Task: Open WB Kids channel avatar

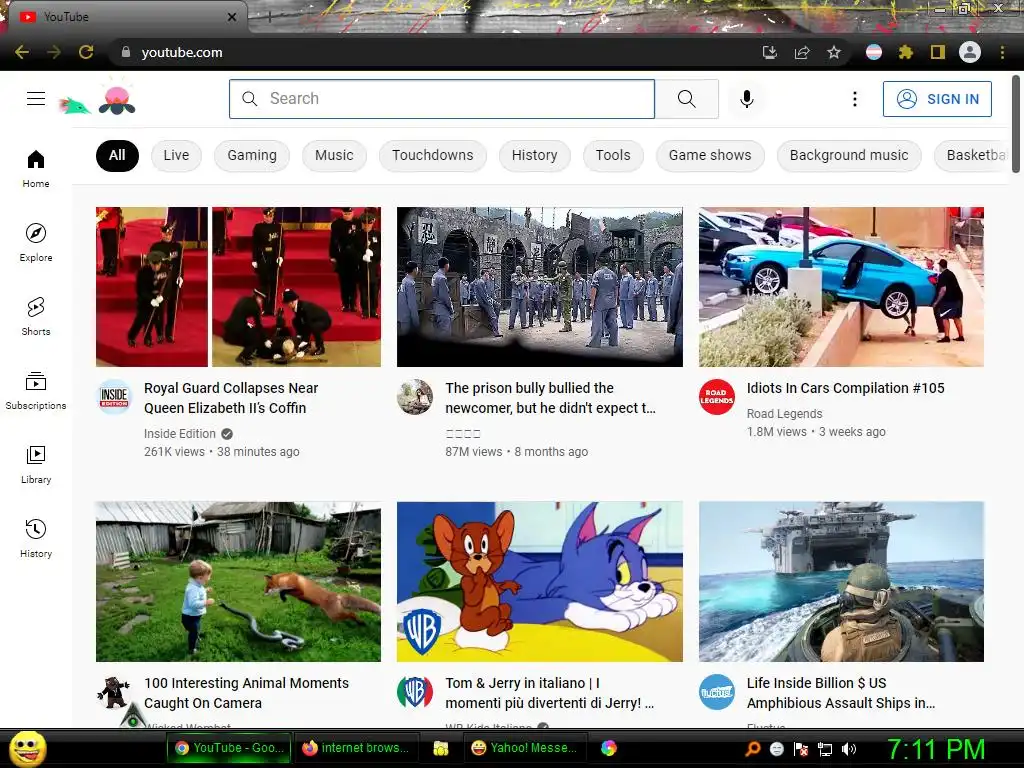Action: click(x=415, y=692)
